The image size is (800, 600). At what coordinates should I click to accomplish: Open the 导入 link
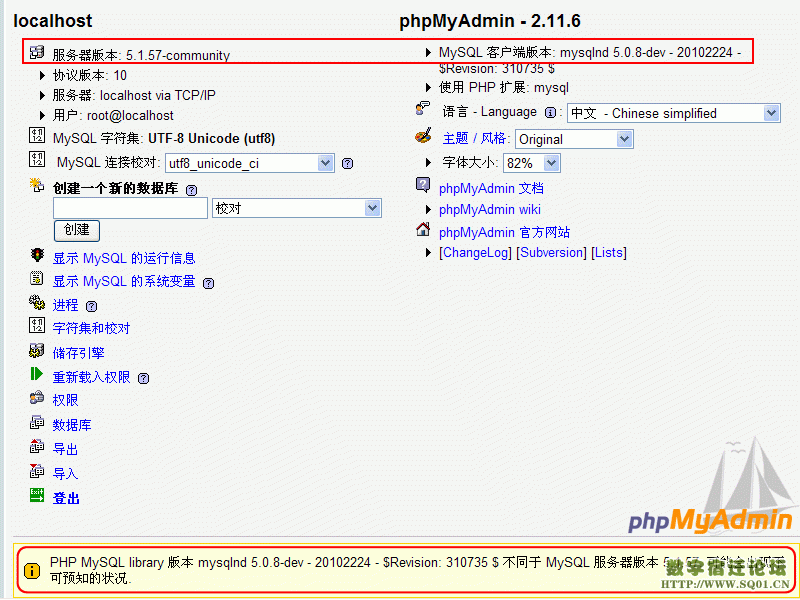(65, 474)
